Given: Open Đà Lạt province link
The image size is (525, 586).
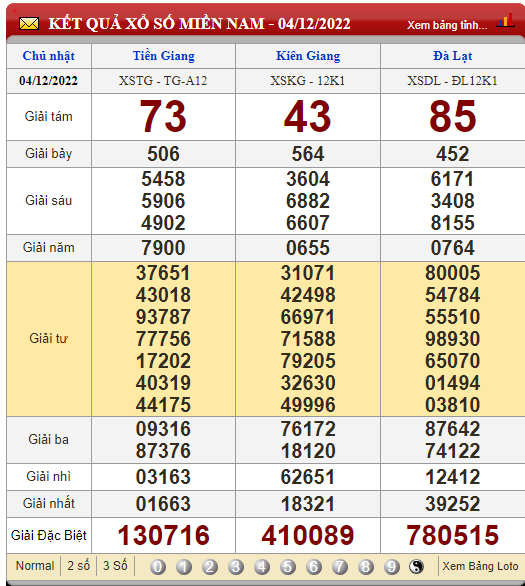Looking at the screenshot, I should (x=453, y=56).
